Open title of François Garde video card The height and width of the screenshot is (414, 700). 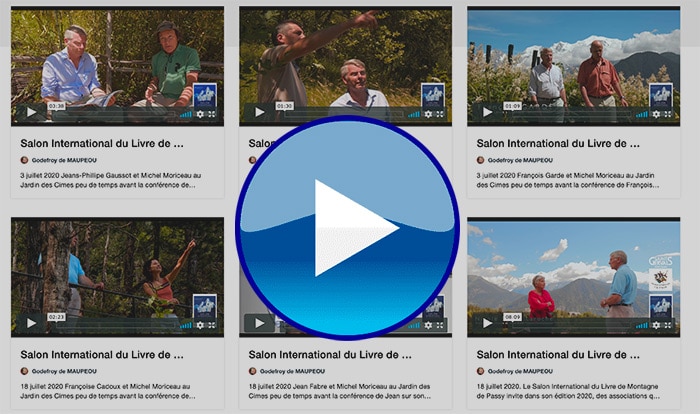(558, 143)
